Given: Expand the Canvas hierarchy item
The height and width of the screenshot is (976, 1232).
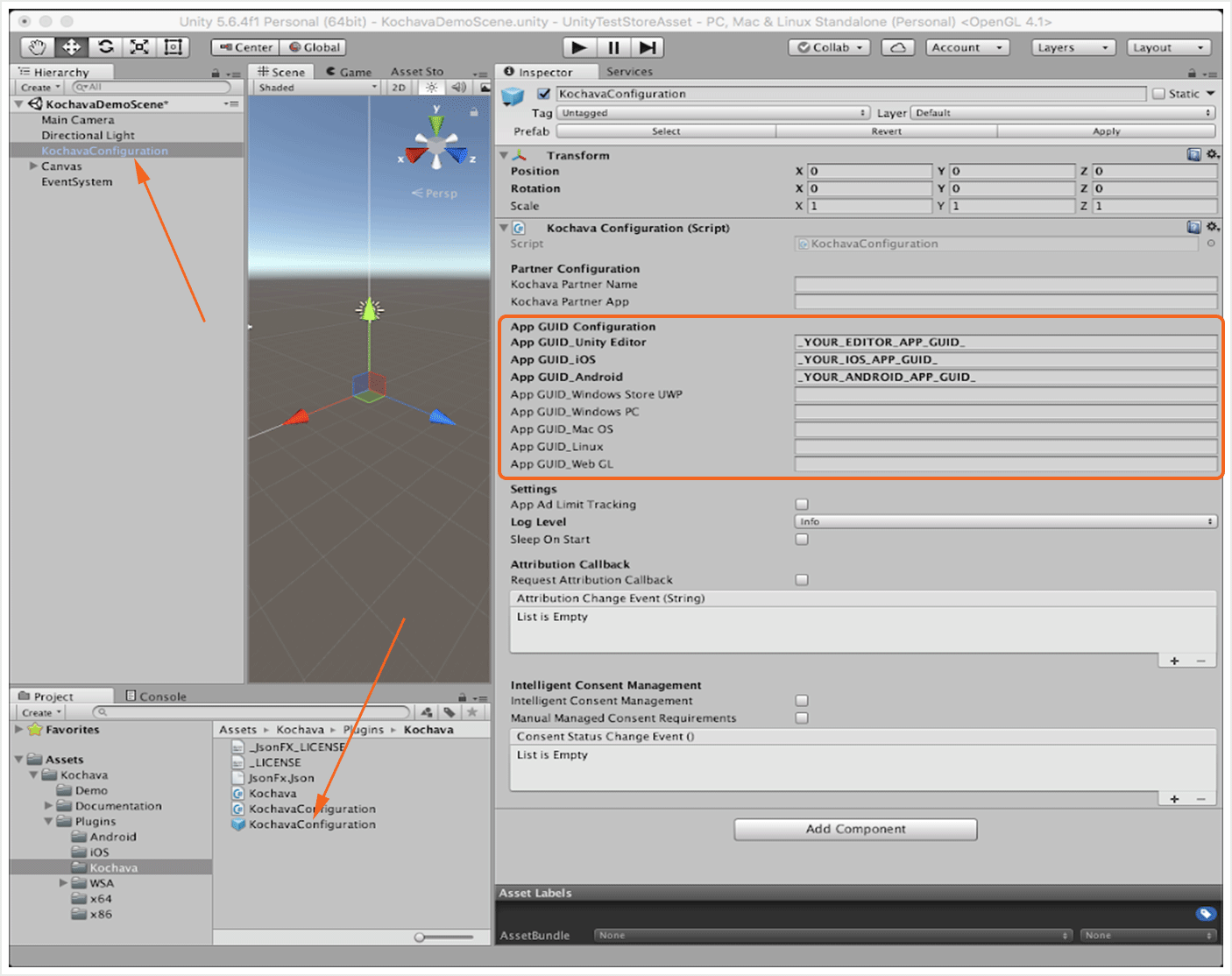Looking at the screenshot, I should pyautogui.click(x=33, y=166).
